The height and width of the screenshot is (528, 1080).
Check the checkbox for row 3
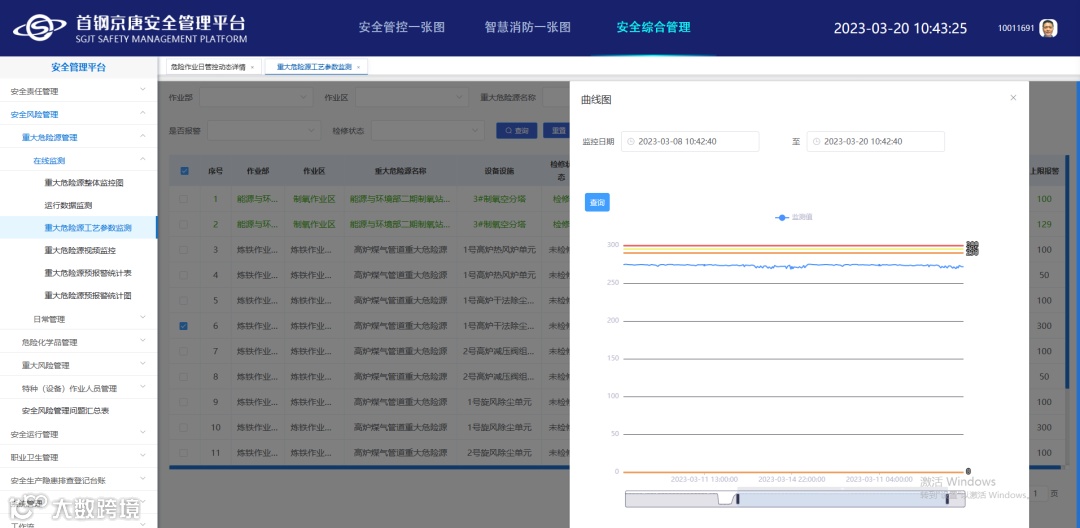tap(184, 250)
